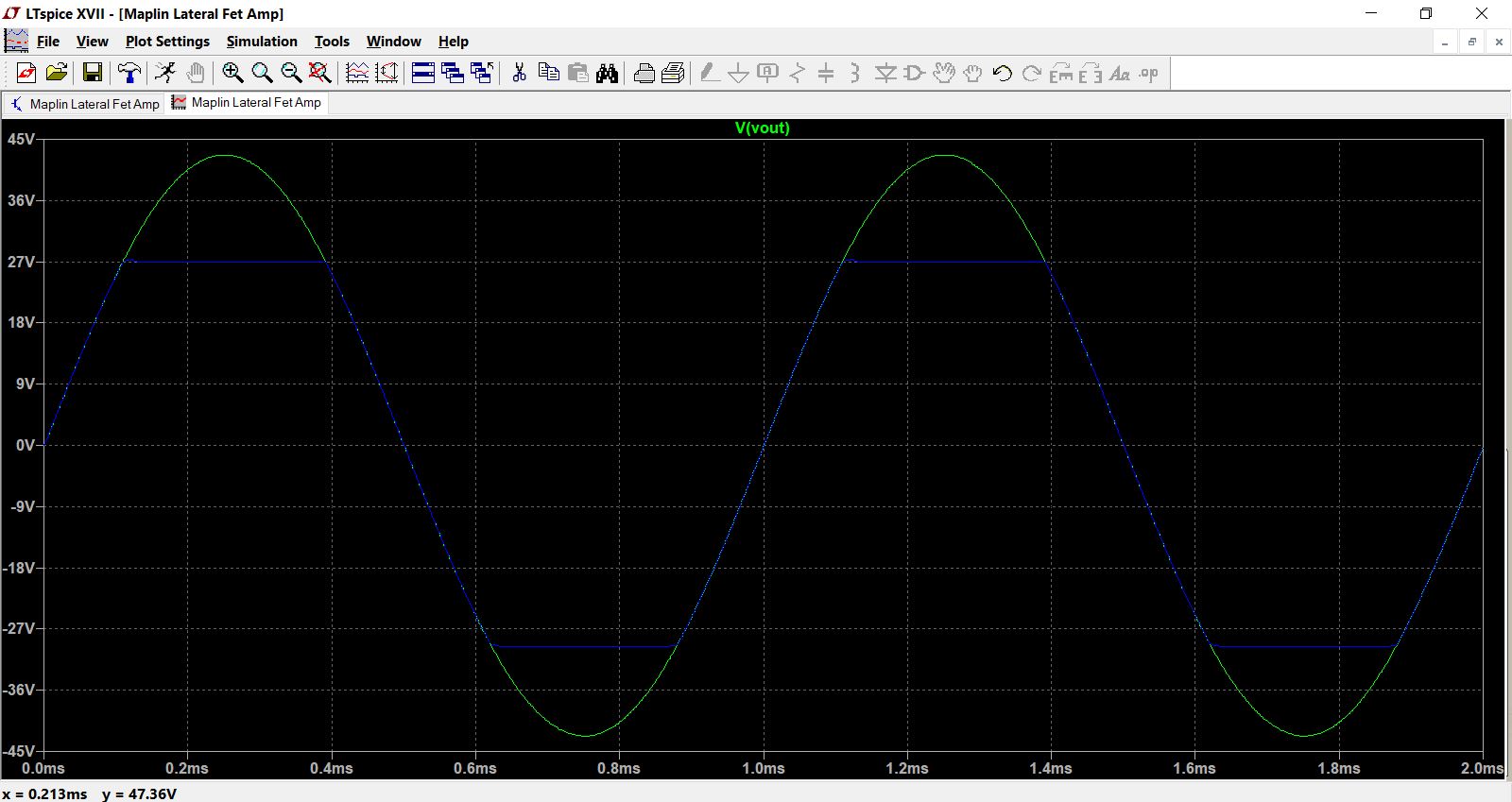Screen dimensions: 1512x802
Task: Open the Window menu
Action: 394,42
